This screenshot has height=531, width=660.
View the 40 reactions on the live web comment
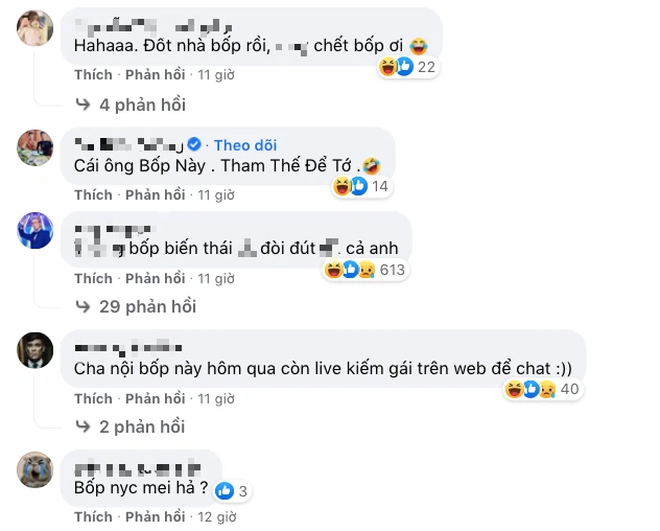(x=543, y=389)
